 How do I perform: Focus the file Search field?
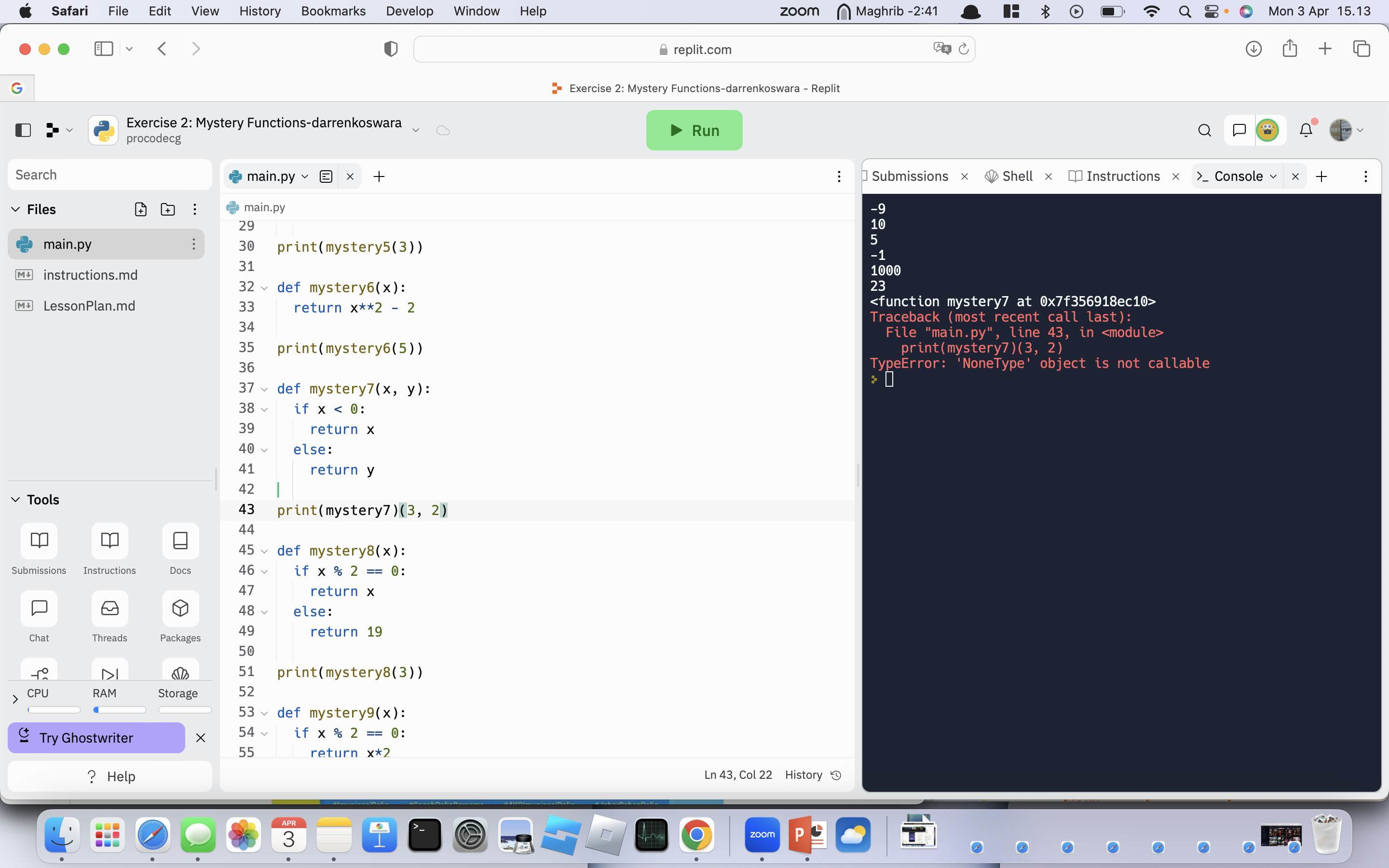coord(109,175)
